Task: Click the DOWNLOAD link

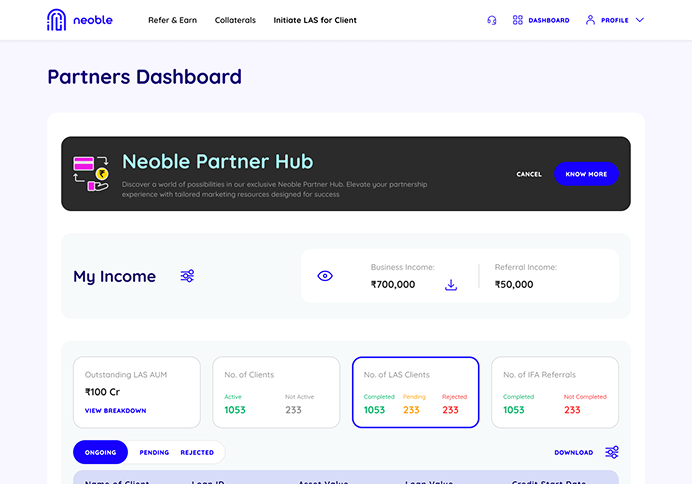Action: pos(574,453)
